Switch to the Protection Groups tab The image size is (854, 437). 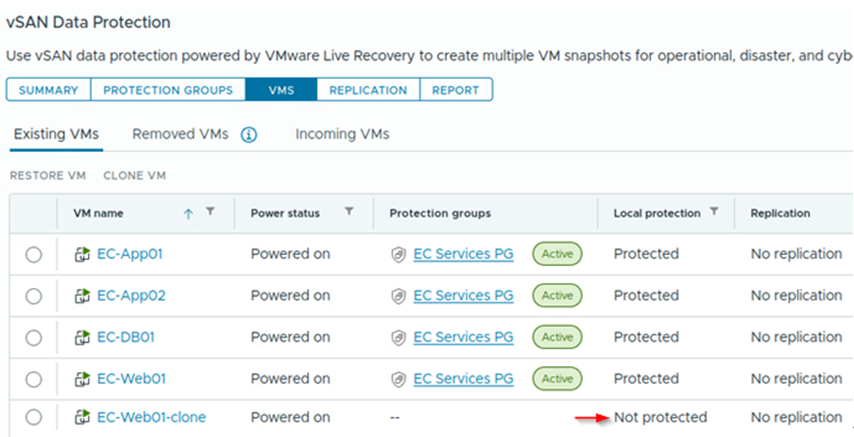tap(168, 90)
